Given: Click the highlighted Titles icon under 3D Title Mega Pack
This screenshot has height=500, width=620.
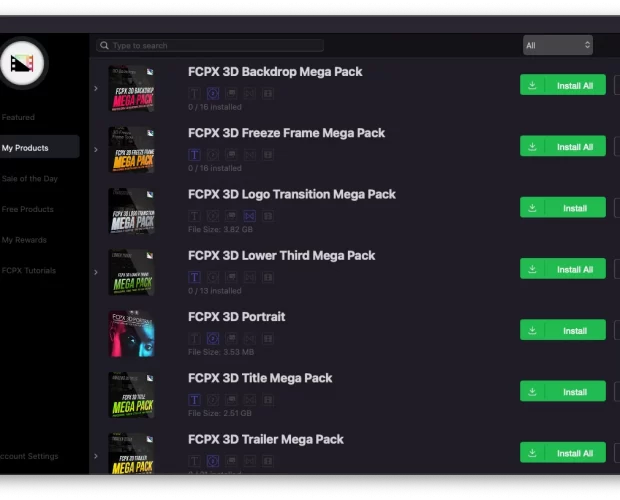Looking at the screenshot, I should pyautogui.click(x=194, y=400).
